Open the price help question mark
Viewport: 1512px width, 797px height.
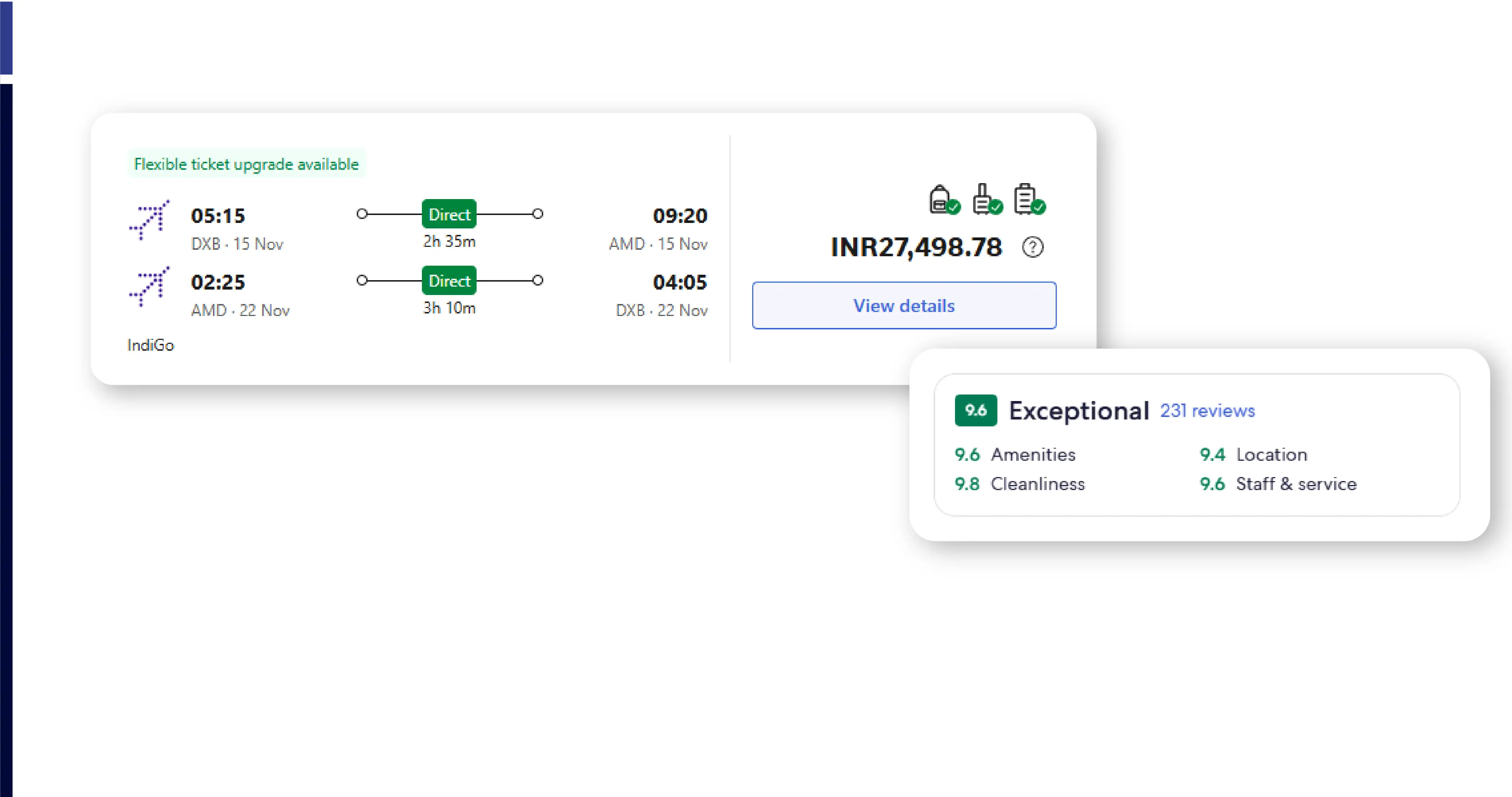tap(1033, 247)
